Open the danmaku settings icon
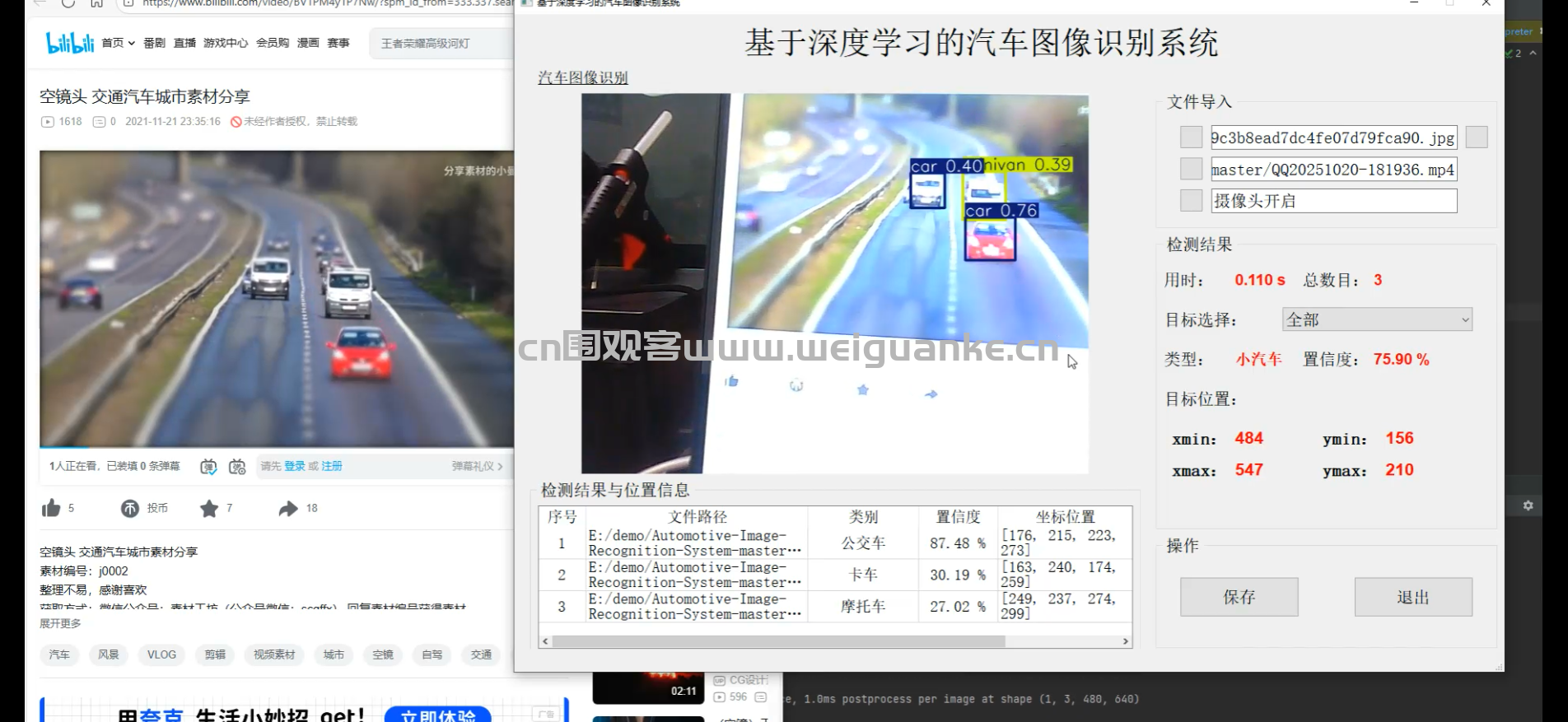This screenshot has width=1568, height=722. (237, 467)
